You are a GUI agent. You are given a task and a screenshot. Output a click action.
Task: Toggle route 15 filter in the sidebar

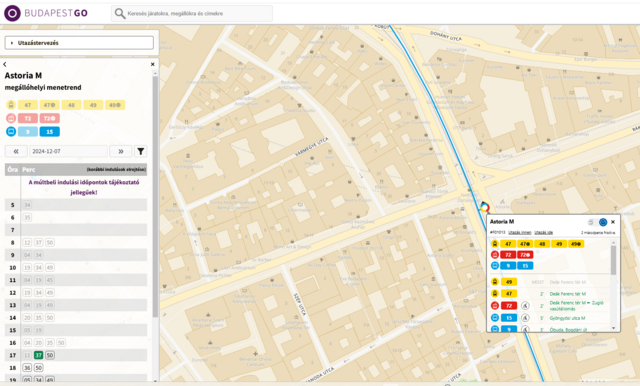49,131
